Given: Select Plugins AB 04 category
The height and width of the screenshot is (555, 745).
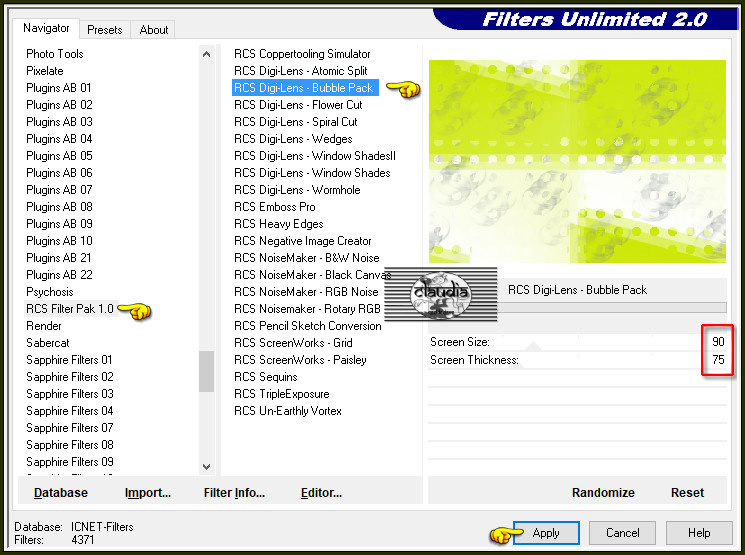Looking at the screenshot, I should click(59, 139).
